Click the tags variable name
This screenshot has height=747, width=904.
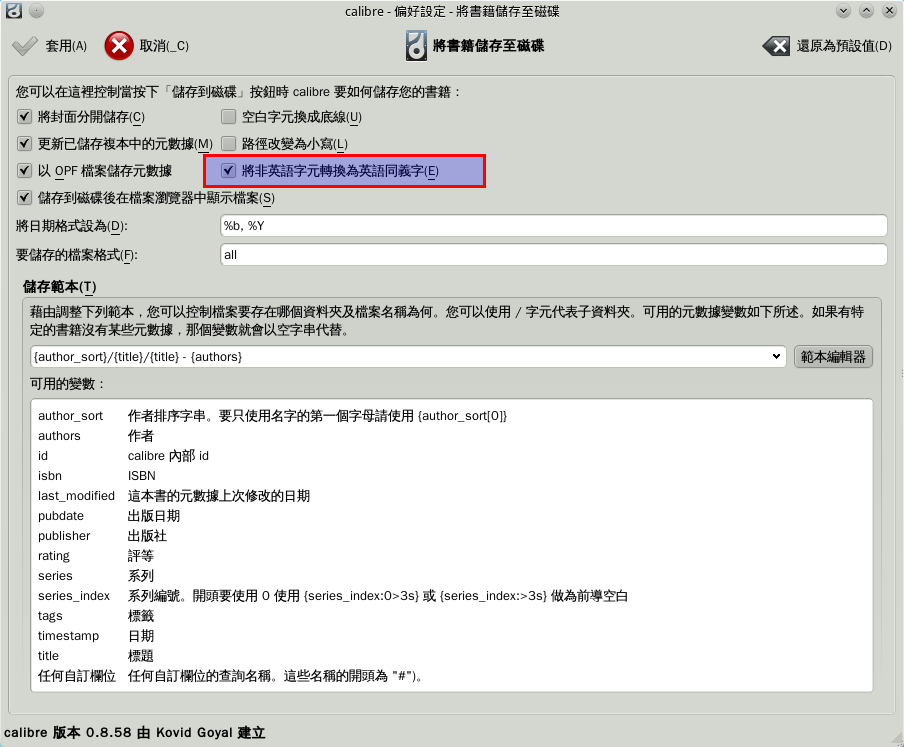coord(50,616)
